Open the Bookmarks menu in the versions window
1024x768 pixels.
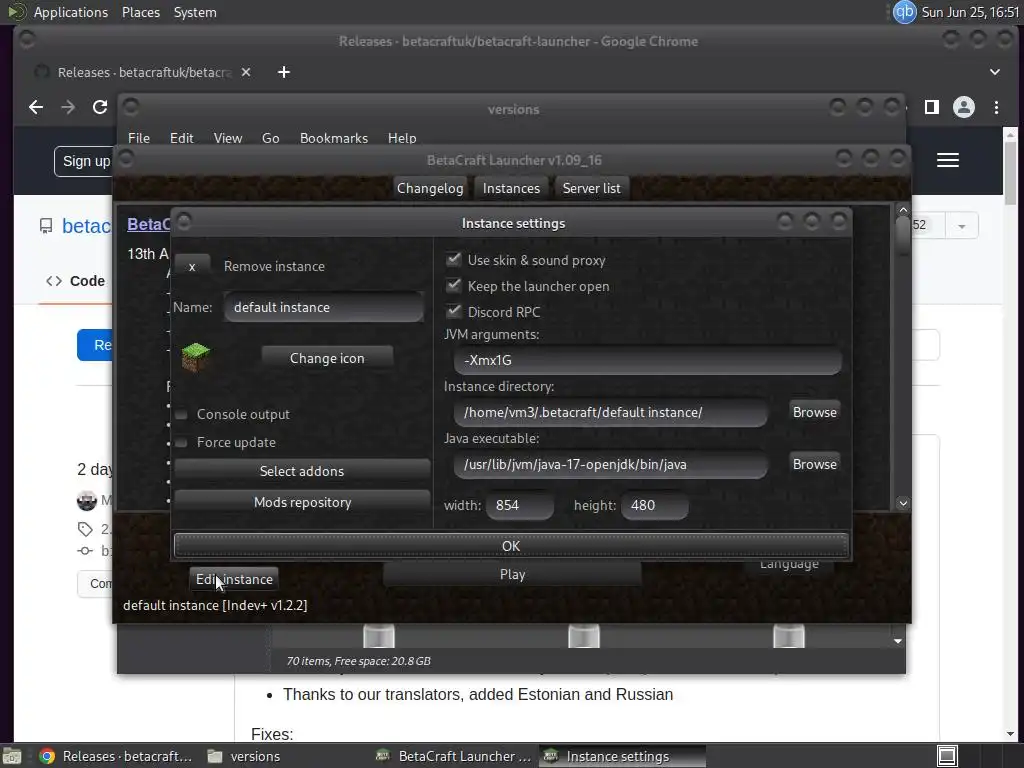[x=334, y=138]
